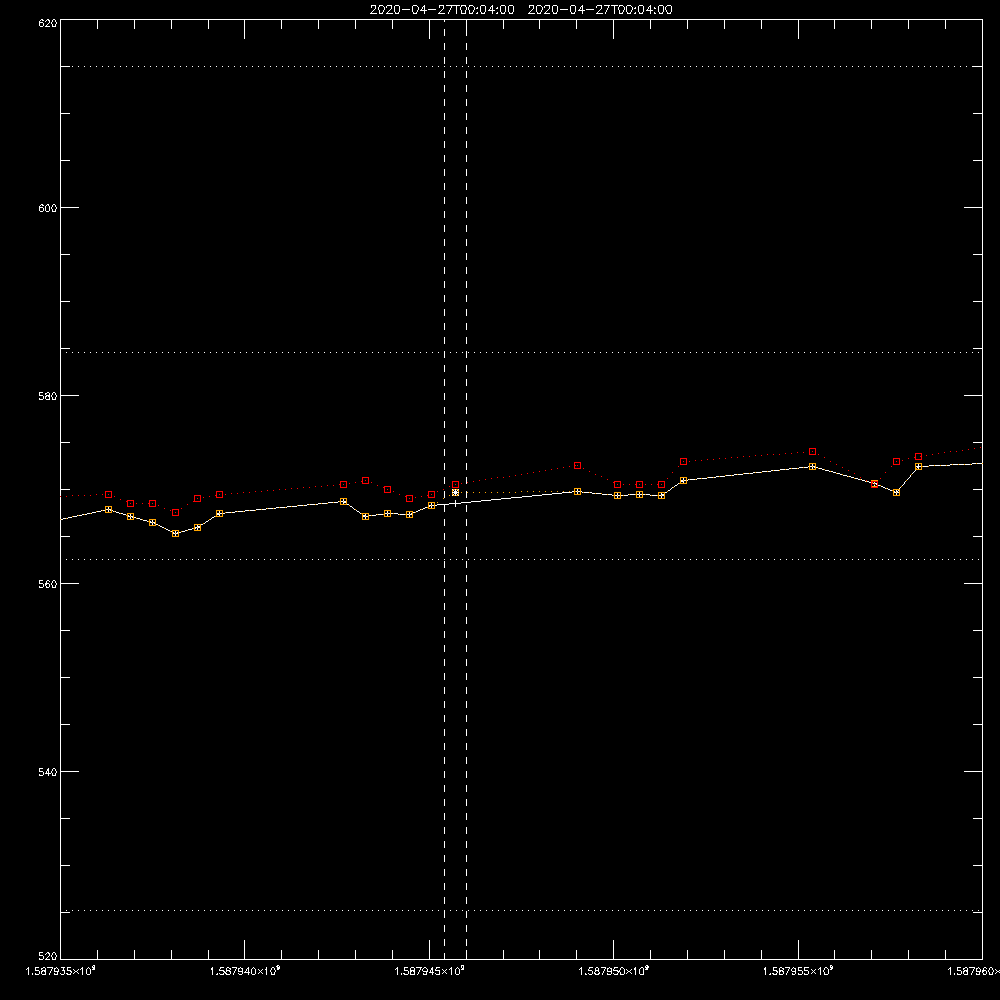Click the 1.587940×10⁹ x-axis label
This screenshot has width=1000, height=1000.
point(245,971)
